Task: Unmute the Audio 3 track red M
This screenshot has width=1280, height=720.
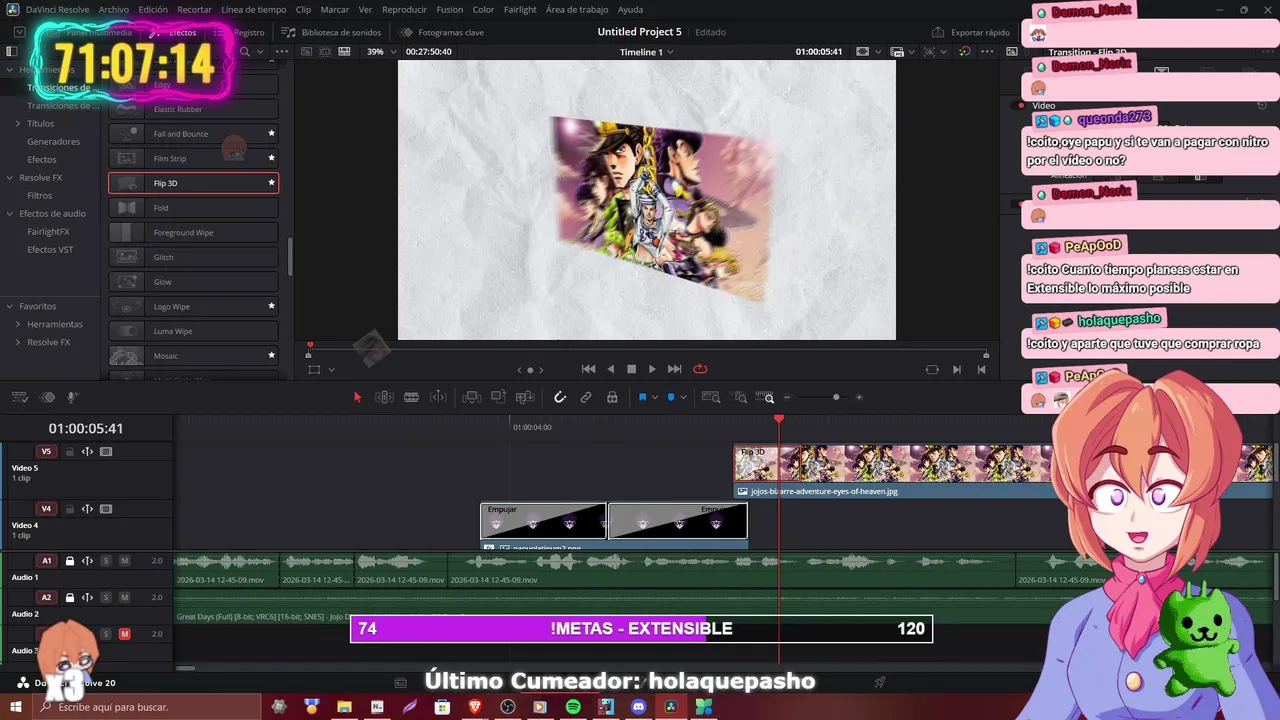Action: click(x=124, y=634)
